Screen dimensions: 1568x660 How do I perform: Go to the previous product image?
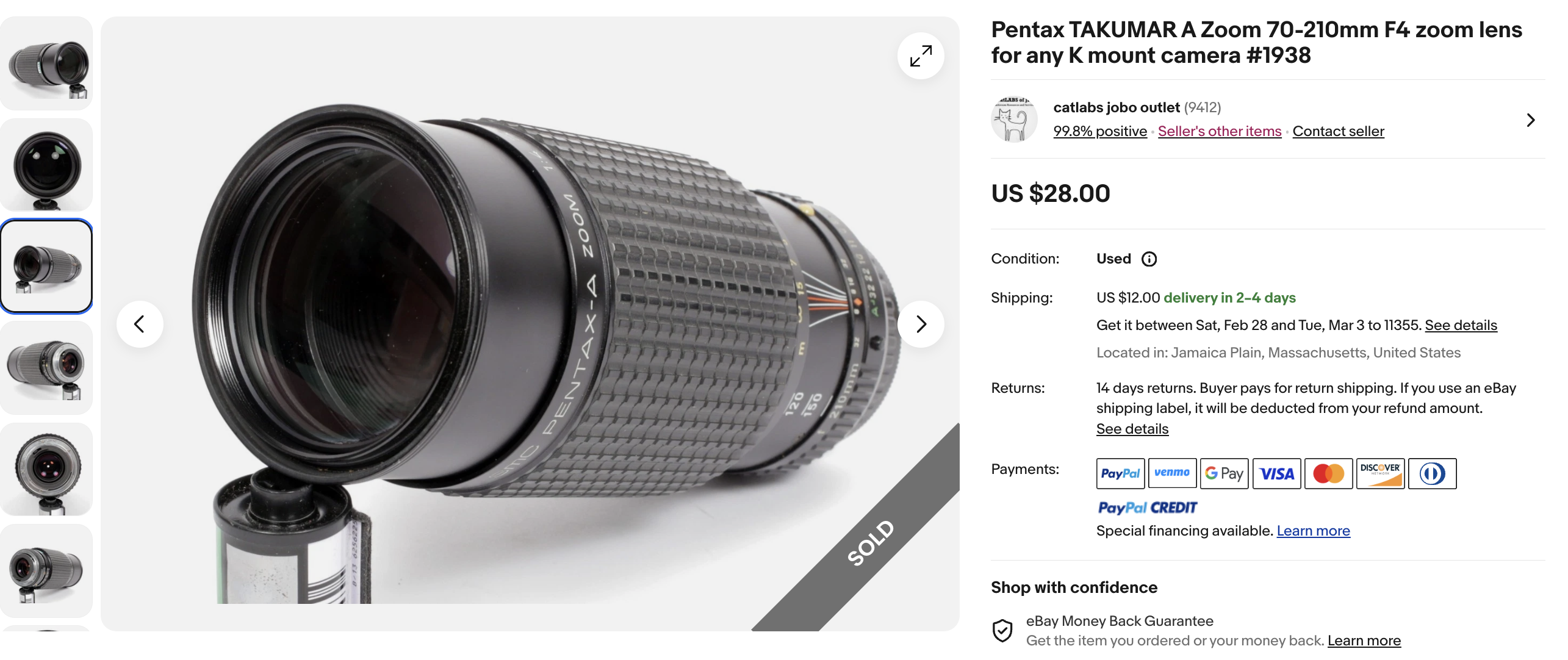(140, 324)
